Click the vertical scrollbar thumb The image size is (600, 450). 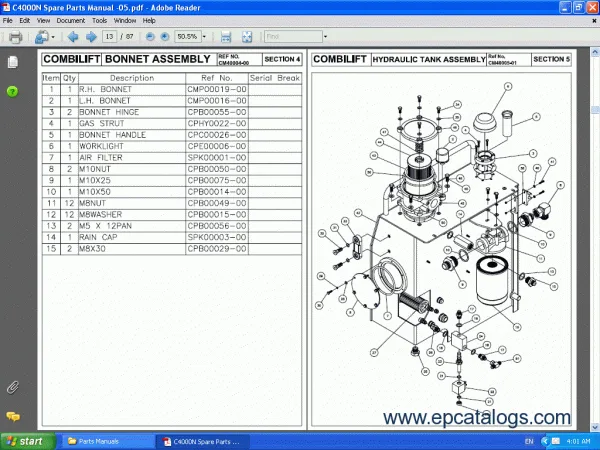[595, 109]
